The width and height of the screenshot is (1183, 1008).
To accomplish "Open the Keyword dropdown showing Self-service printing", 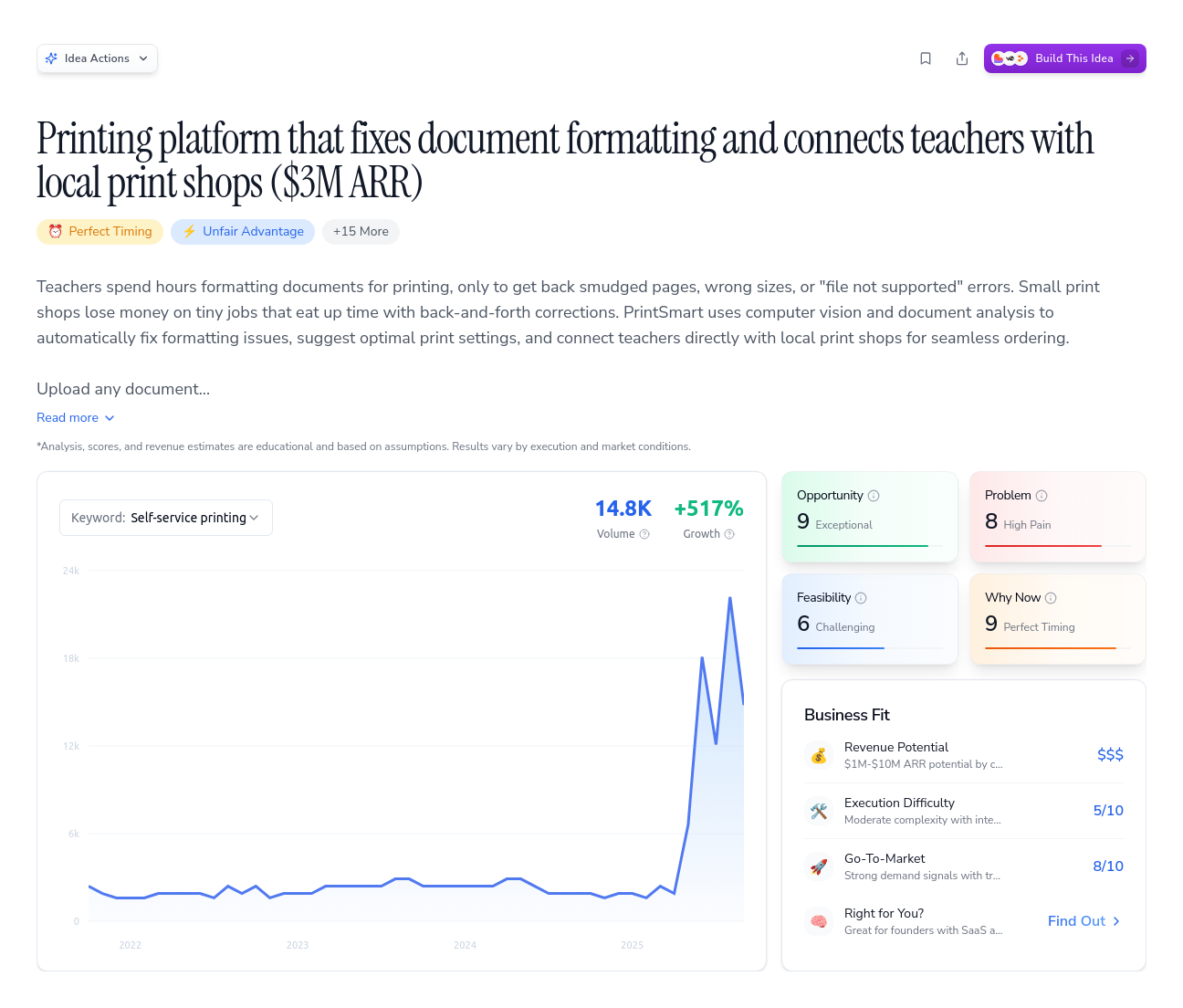I will point(165,517).
